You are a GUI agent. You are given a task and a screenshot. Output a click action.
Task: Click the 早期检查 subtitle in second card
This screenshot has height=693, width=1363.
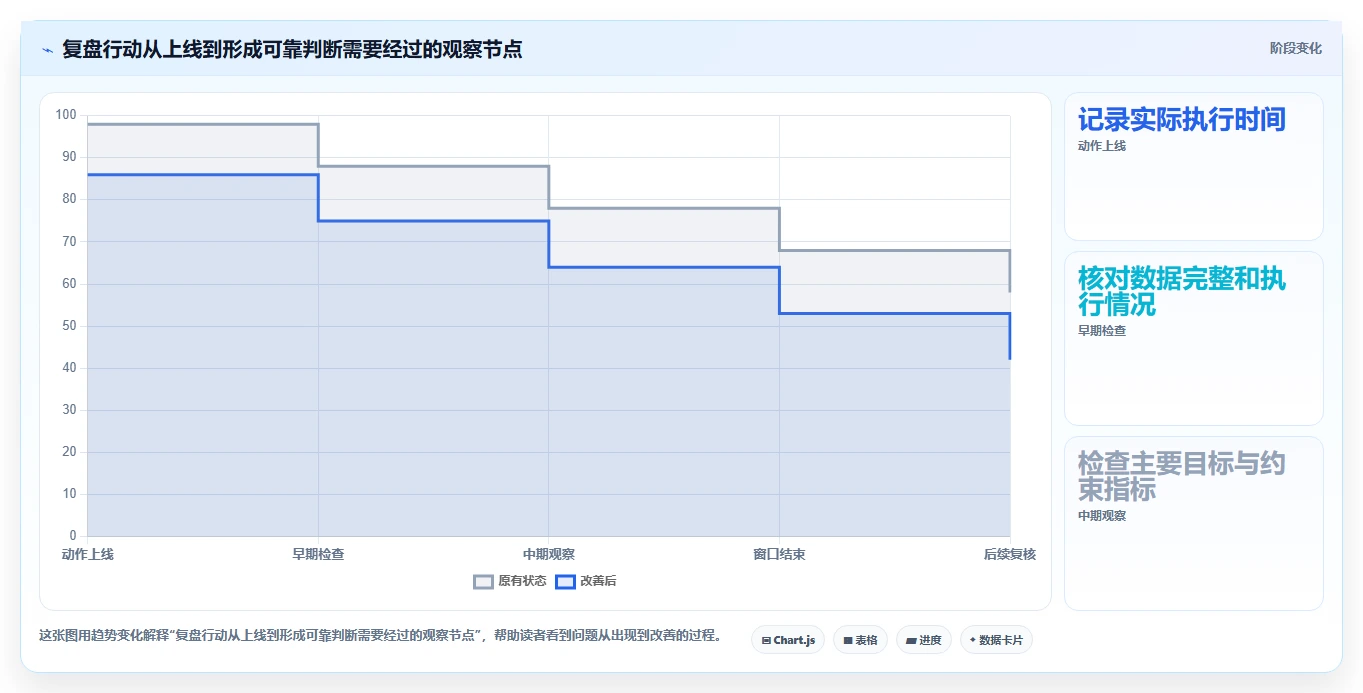1102,331
